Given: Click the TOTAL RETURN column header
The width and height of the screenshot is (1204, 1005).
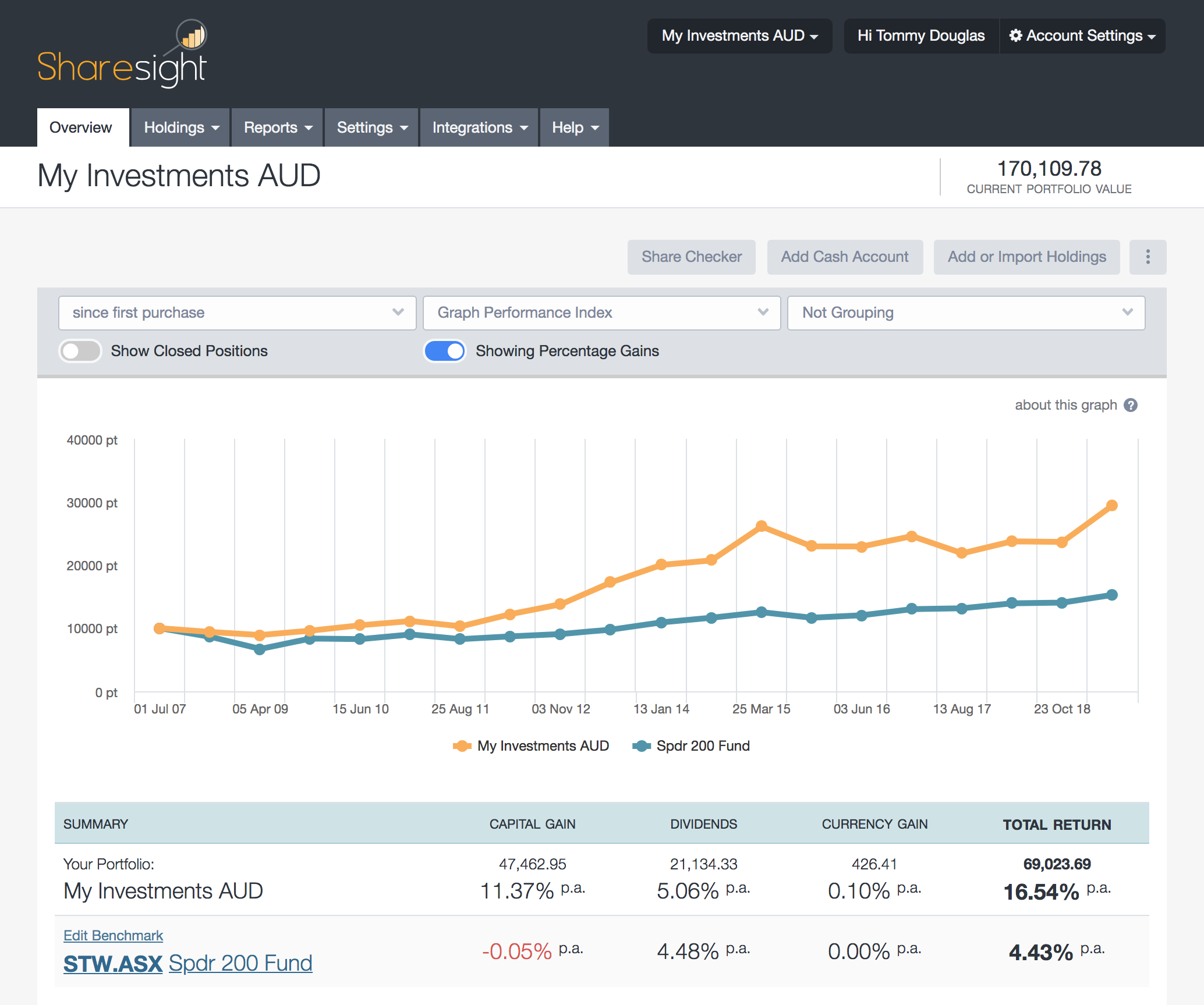Looking at the screenshot, I should pyautogui.click(x=1057, y=825).
